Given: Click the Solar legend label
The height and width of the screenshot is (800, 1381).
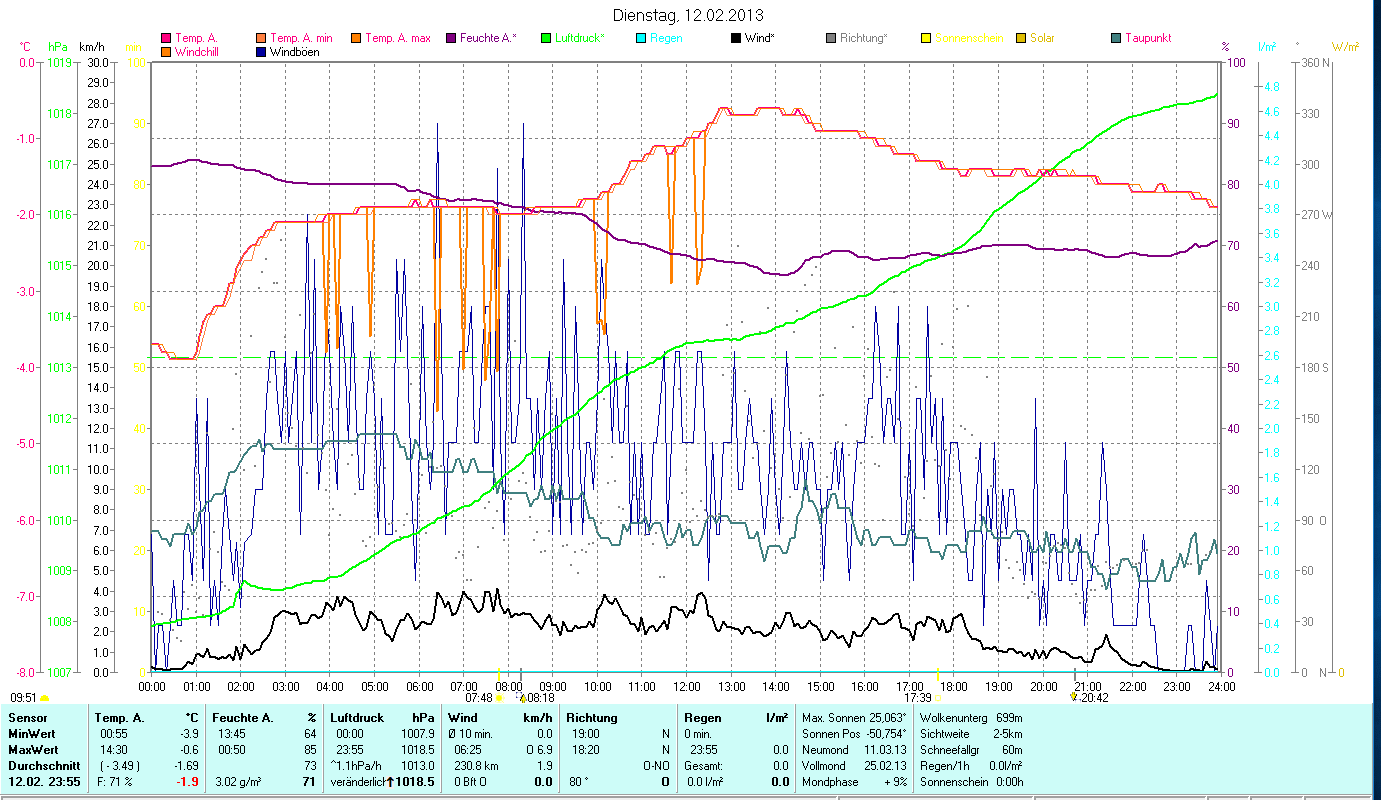Looking at the screenshot, I should (x=1042, y=39).
